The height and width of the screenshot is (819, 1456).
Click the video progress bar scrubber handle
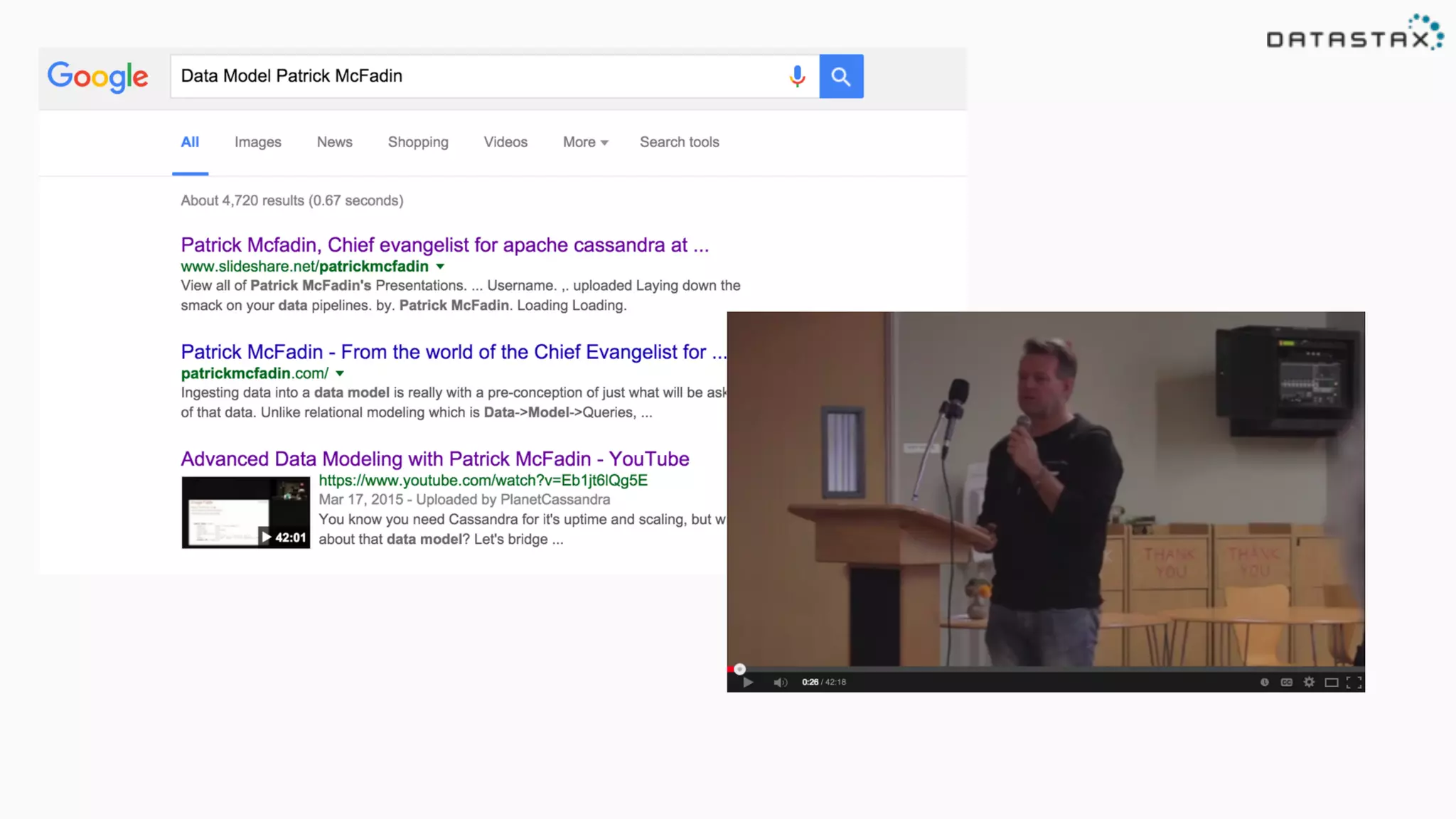click(739, 669)
